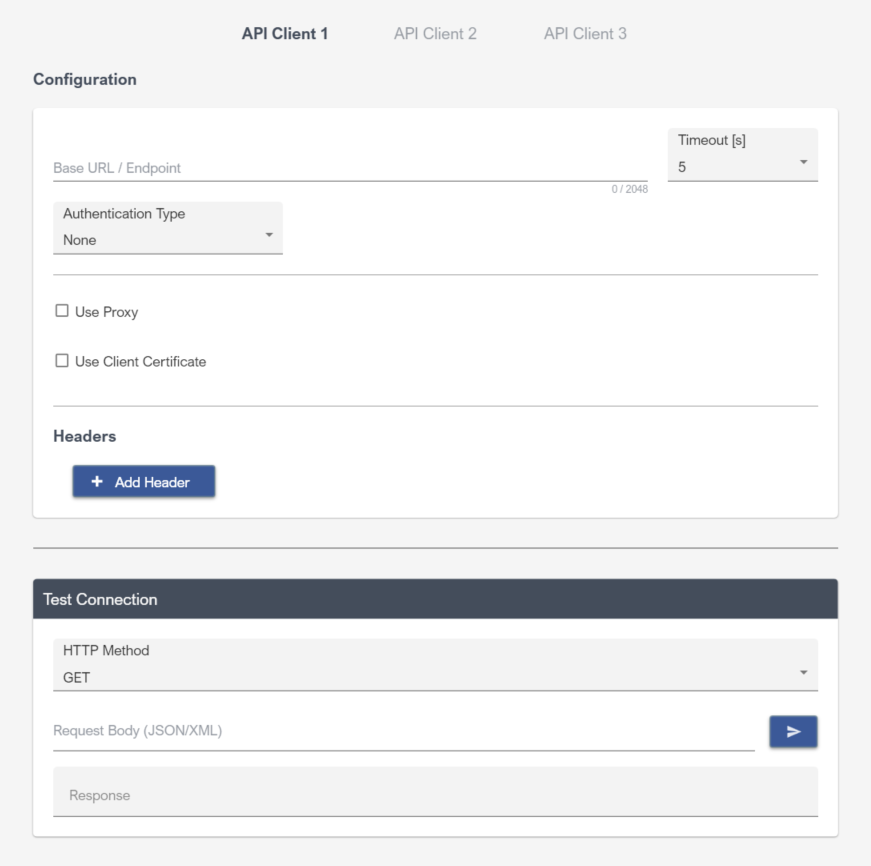The width and height of the screenshot is (871, 866).
Task: Click the Authentication Type dropdown arrow
Action: click(x=268, y=235)
